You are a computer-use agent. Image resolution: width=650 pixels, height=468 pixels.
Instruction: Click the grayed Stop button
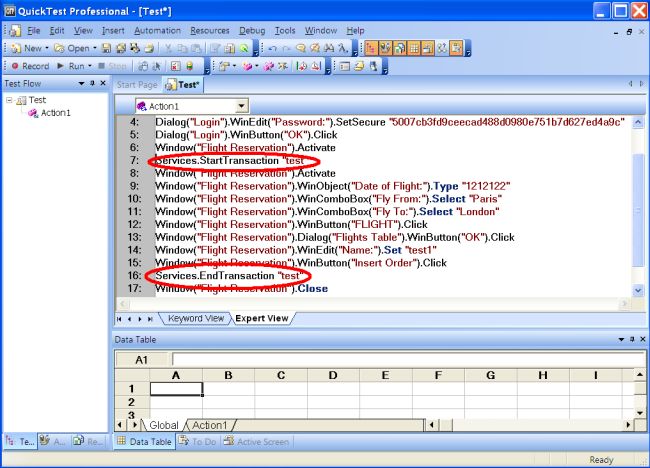click(x=112, y=66)
